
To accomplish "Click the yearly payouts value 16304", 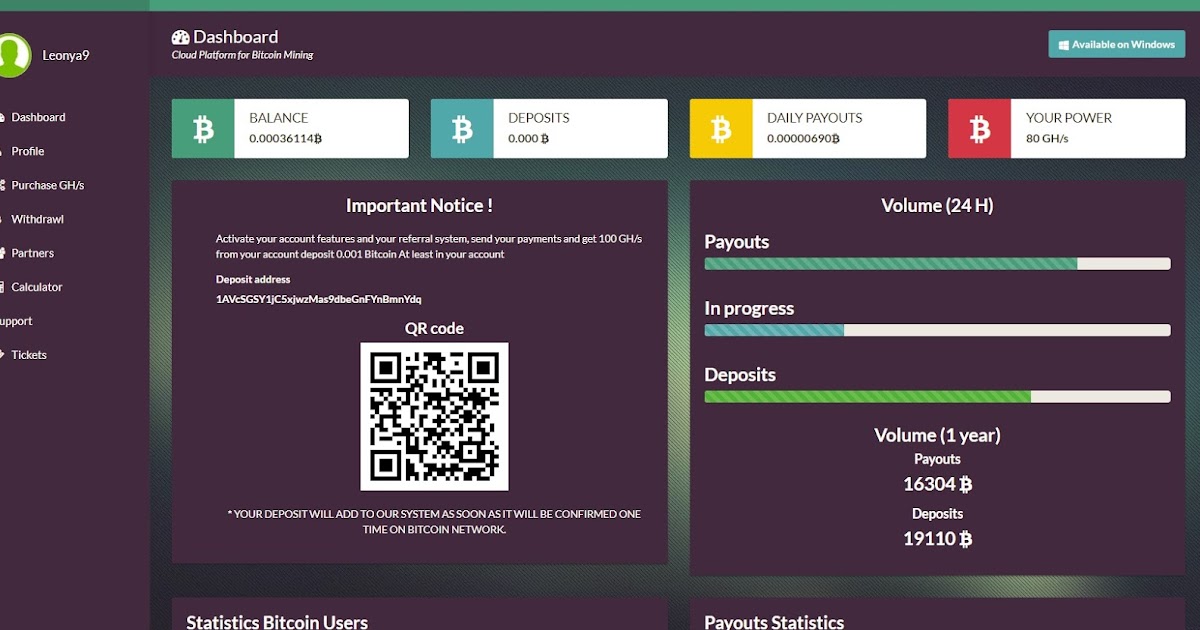I will click(937, 484).
